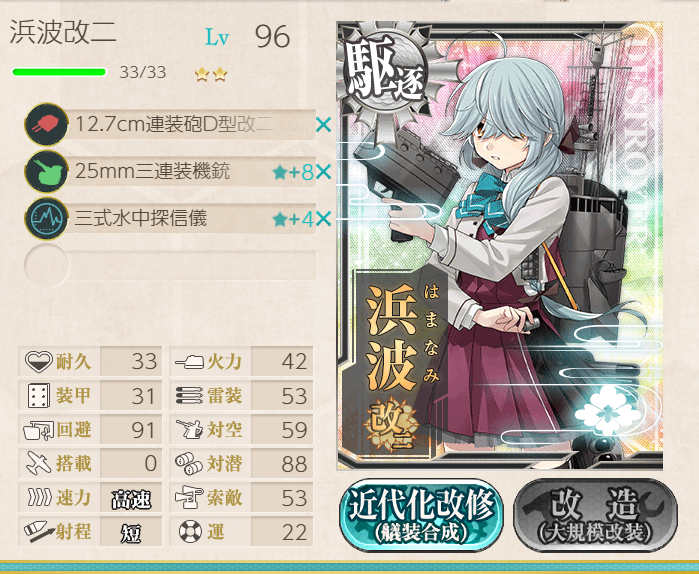Click the 改造 remodel button
The width and height of the screenshot is (699, 574).
point(596,515)
